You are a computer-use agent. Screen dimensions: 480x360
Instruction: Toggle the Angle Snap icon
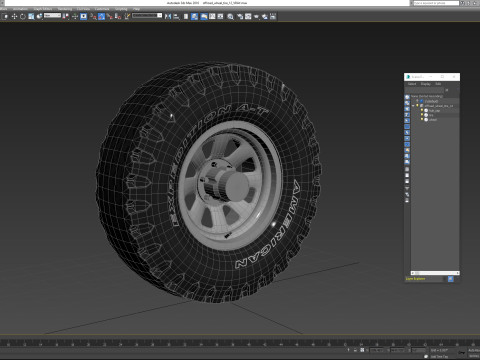click(101, 16)
